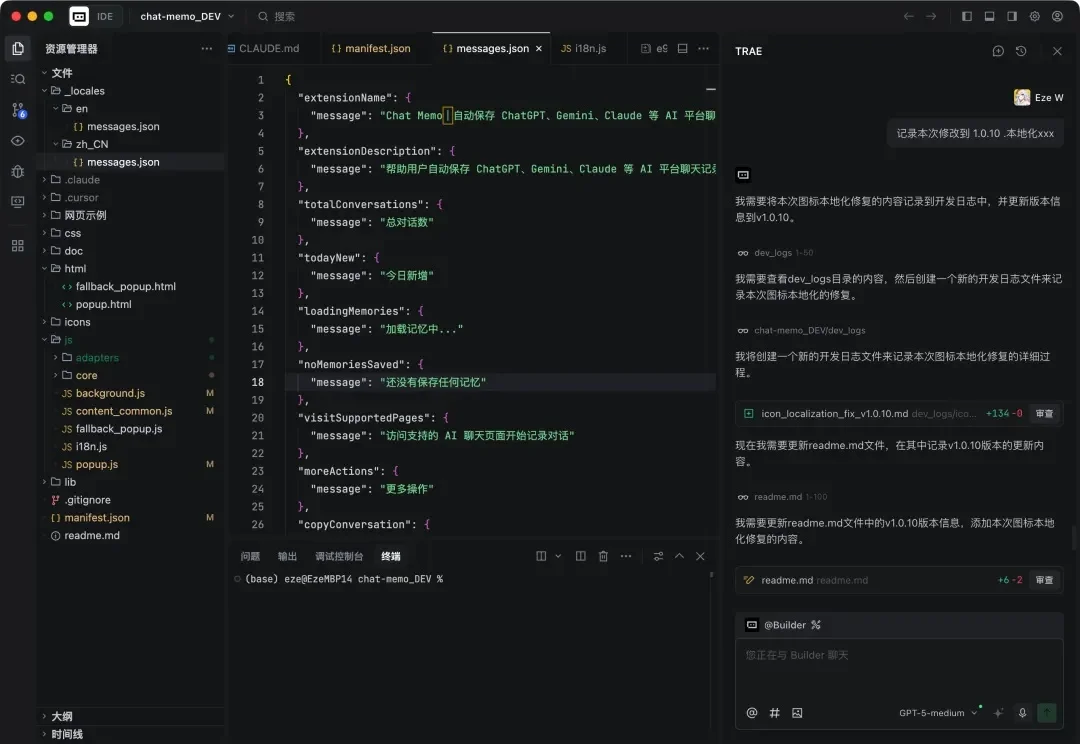Attach an image to the Builder chat

(x=797, y=713)
